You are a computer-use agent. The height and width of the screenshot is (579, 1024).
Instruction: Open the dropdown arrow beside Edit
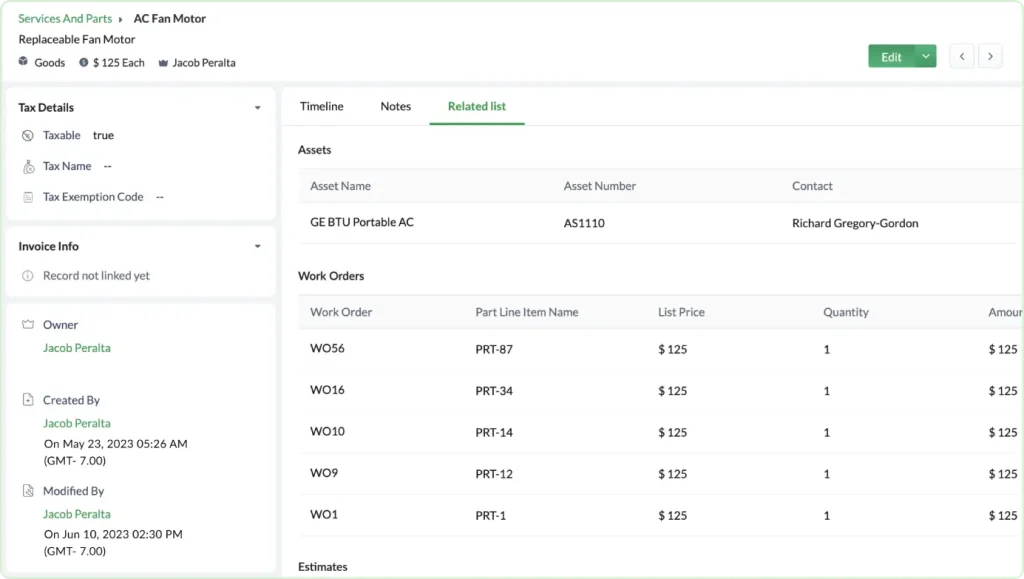pyautogui.click(x=926, y=57)
